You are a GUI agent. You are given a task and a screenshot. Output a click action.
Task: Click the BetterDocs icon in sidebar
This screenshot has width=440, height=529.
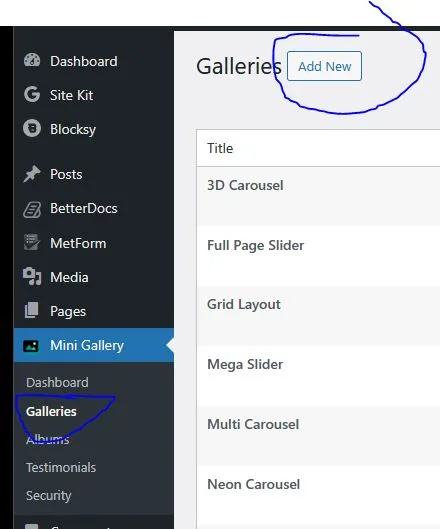coord(32,209)
